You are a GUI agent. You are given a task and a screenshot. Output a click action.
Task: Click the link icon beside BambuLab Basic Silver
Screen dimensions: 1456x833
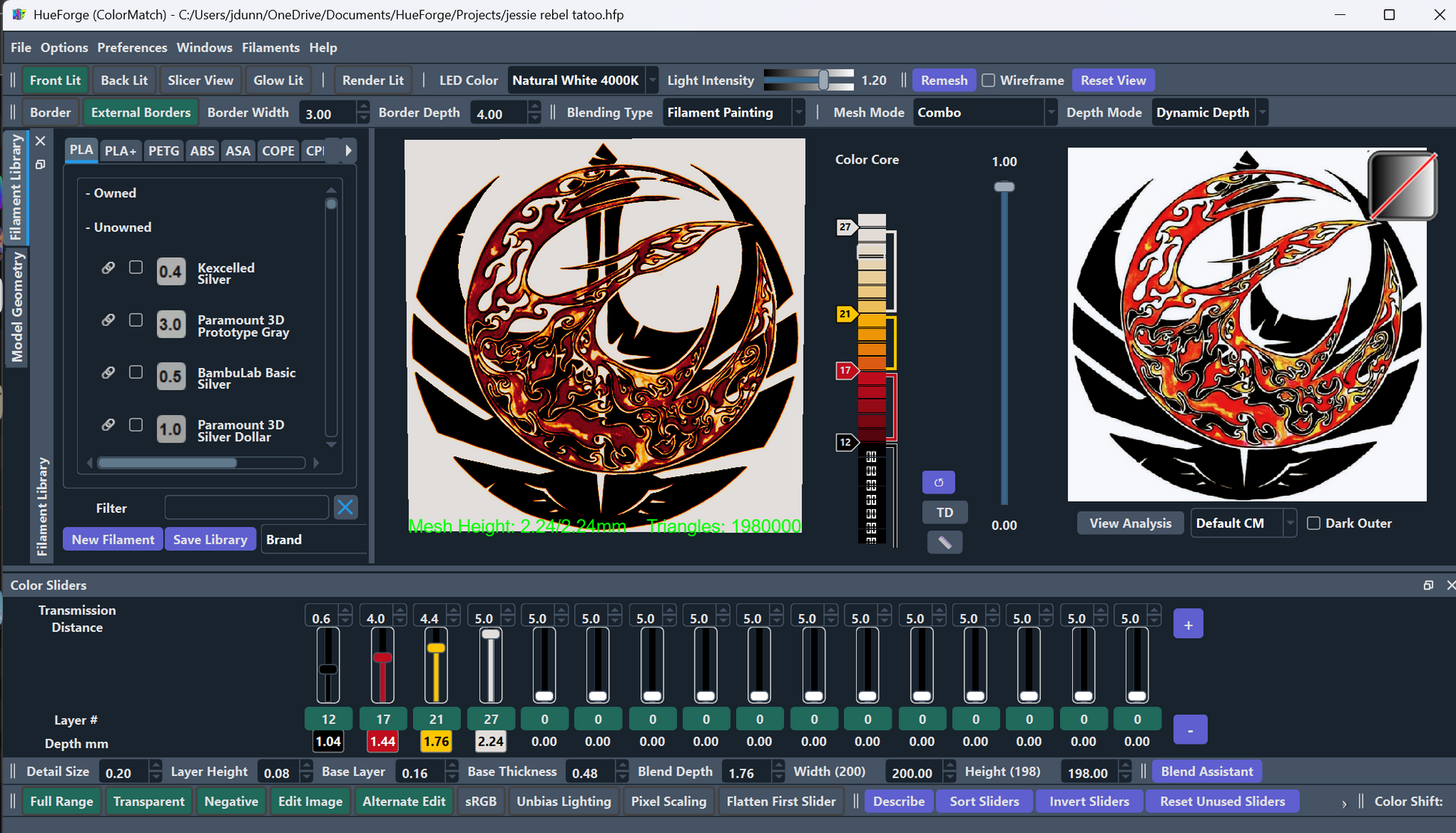pos(108,372)
